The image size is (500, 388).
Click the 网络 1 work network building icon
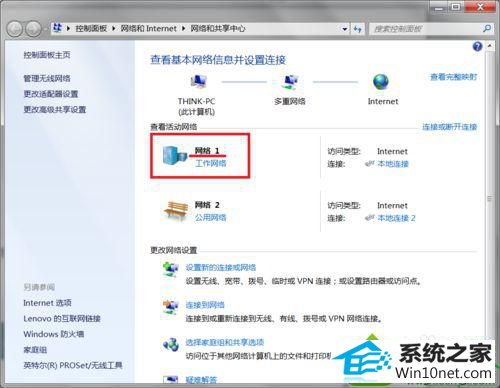point(175,155)
